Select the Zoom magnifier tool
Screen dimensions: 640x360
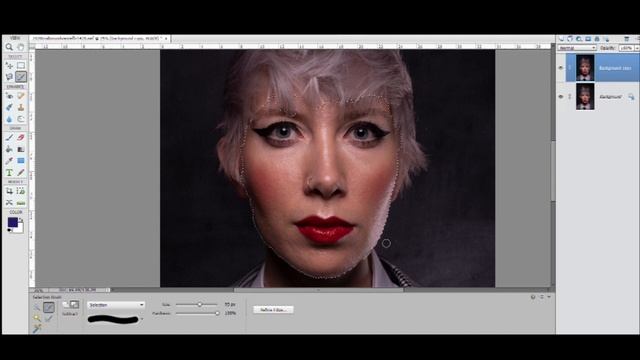[x=9, y=47]
